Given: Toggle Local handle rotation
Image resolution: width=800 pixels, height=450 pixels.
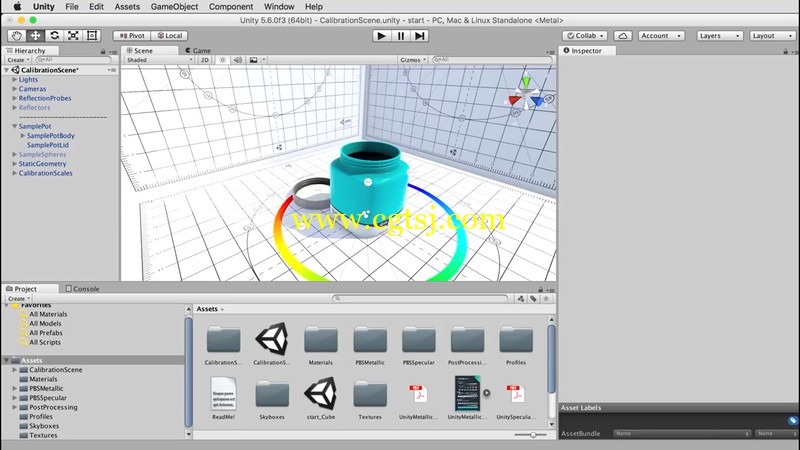Looking at the screenshot, I should tap(169, 36).
